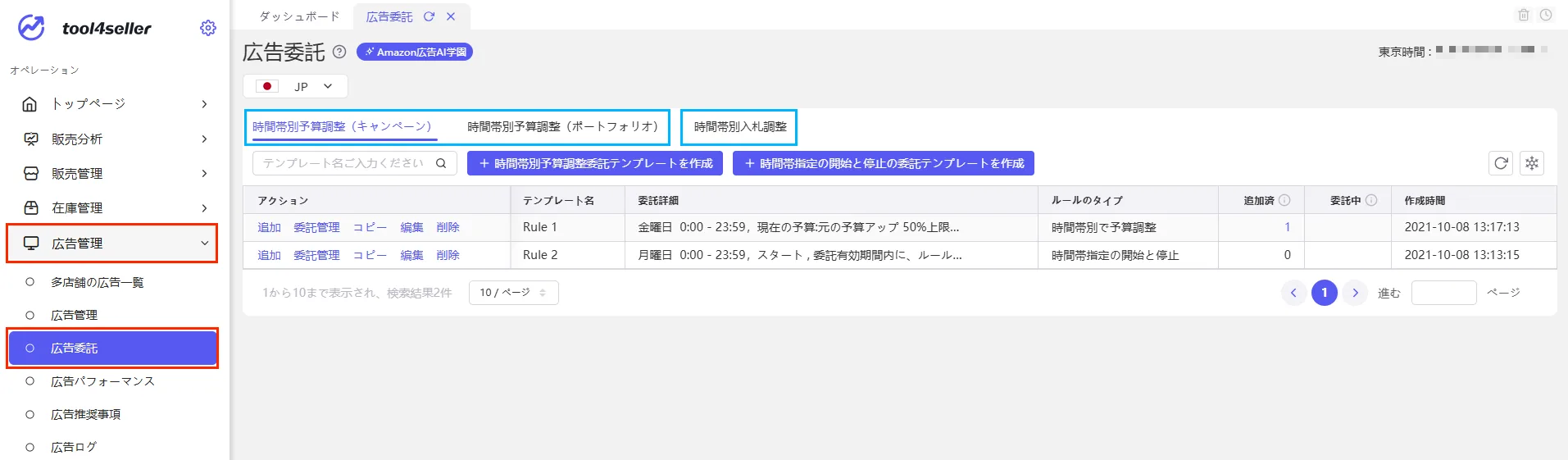
Task: Create 時間帯別予算調整委託テンプレート button
Action: click(x=595, y=163)
